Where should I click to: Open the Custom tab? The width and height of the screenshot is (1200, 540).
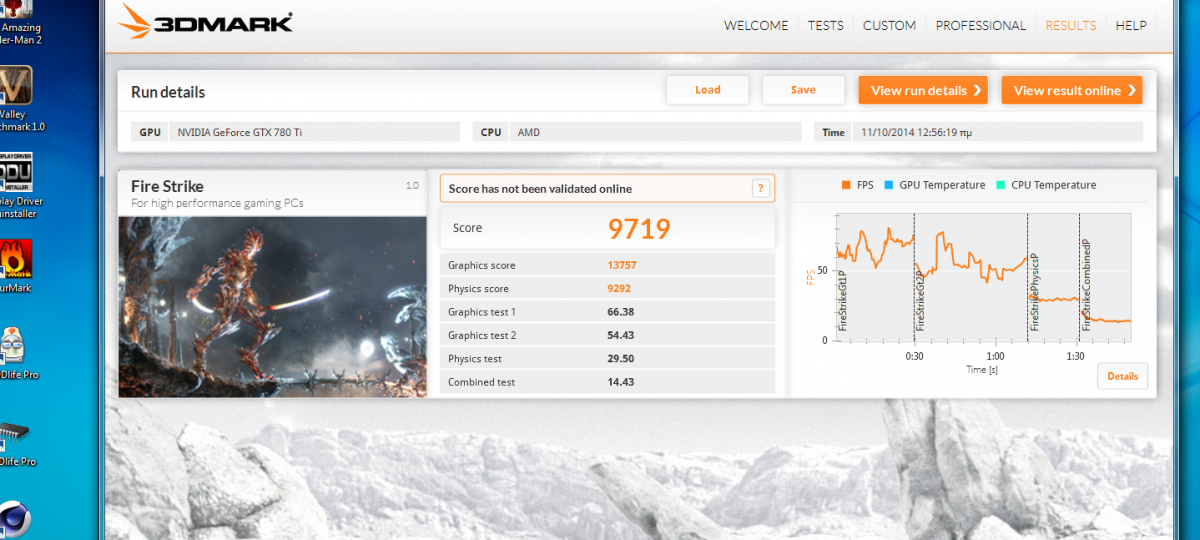click(889, 25)
